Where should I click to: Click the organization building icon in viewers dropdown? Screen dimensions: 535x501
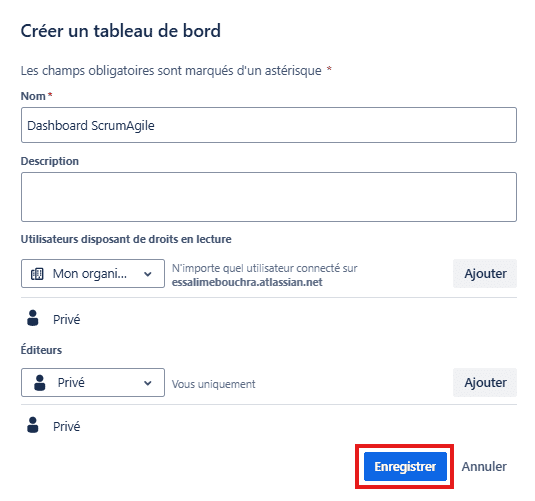37,274
